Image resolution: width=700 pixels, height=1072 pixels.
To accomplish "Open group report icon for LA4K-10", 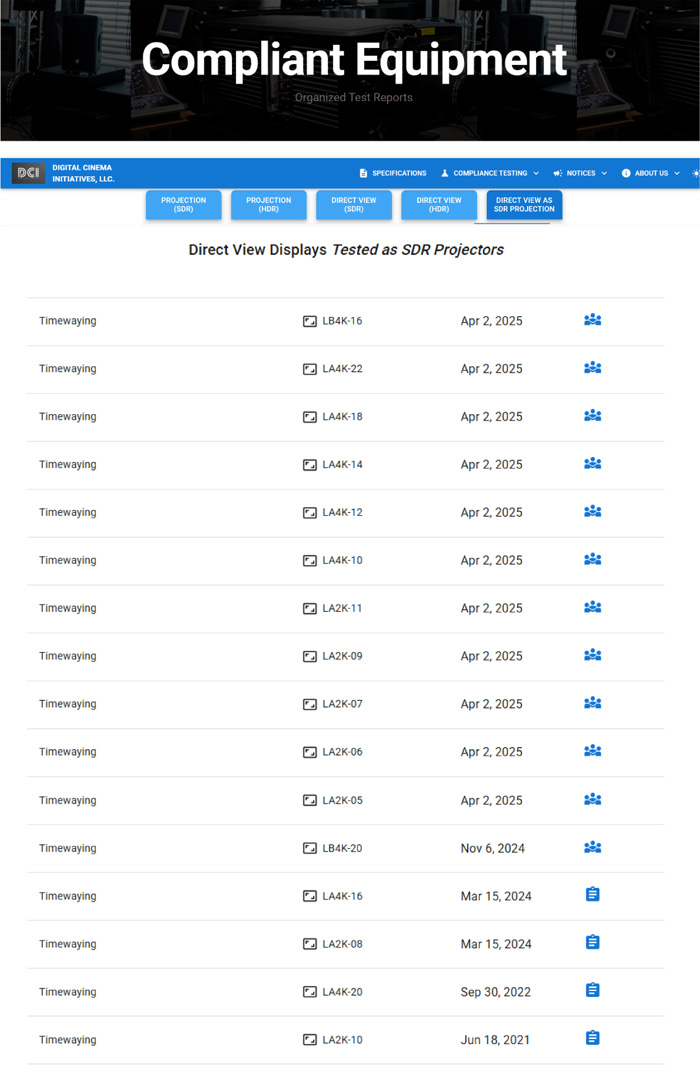I will (x=593, y=559).
